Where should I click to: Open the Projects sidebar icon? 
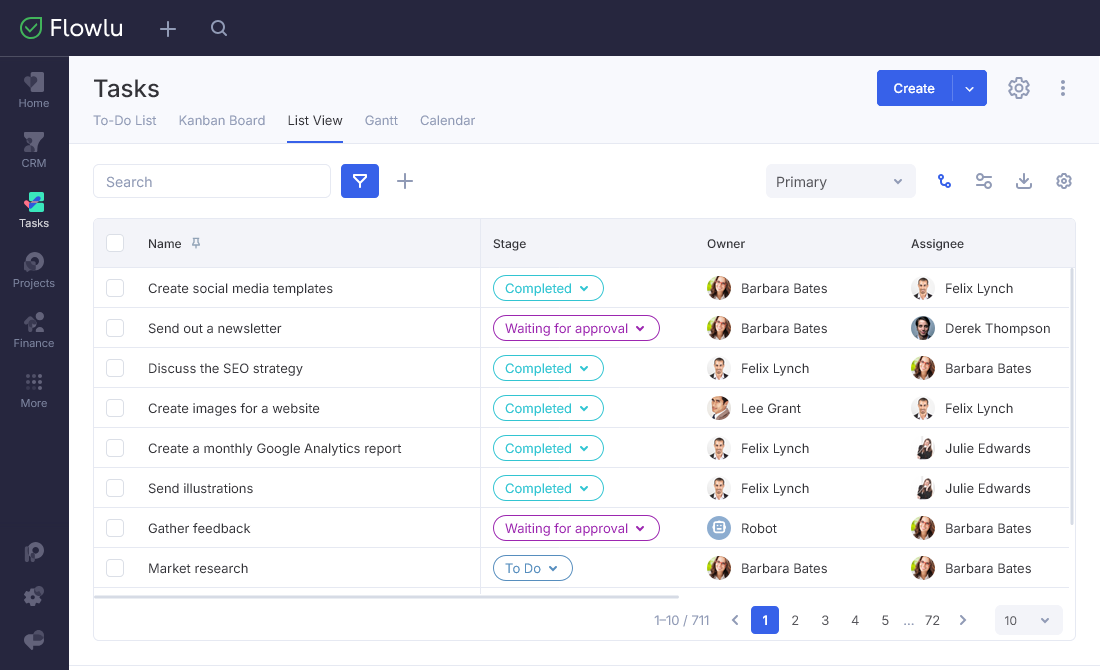coord(34,271)
